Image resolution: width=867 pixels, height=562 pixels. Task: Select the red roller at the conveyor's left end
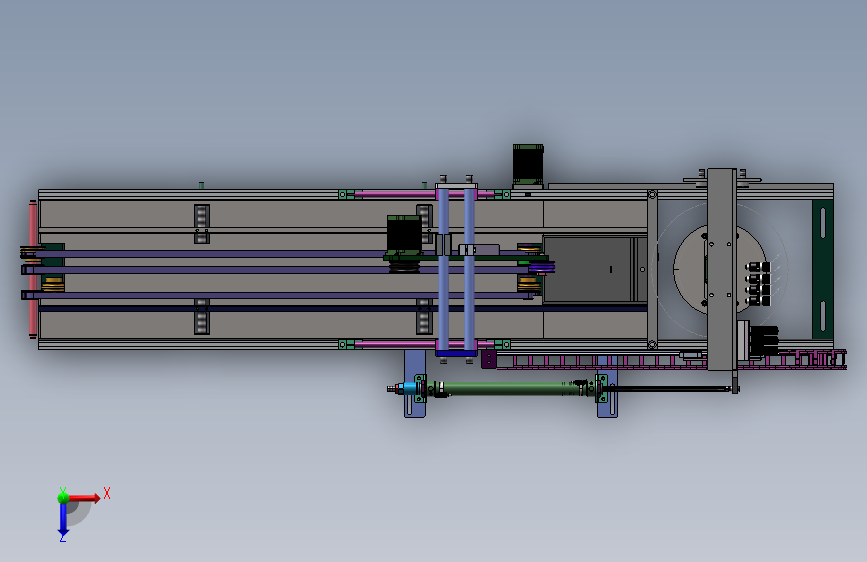(x=33, y=269)
